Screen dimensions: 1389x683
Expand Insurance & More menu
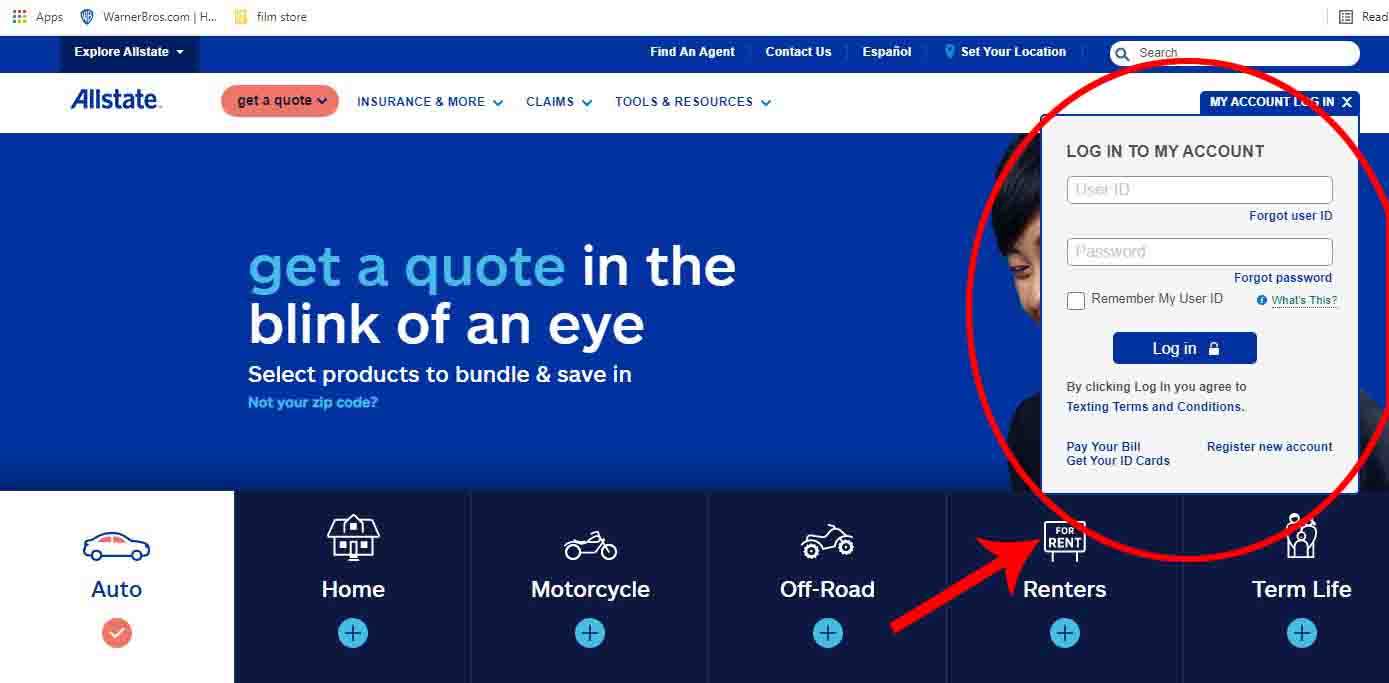[430, 102]
